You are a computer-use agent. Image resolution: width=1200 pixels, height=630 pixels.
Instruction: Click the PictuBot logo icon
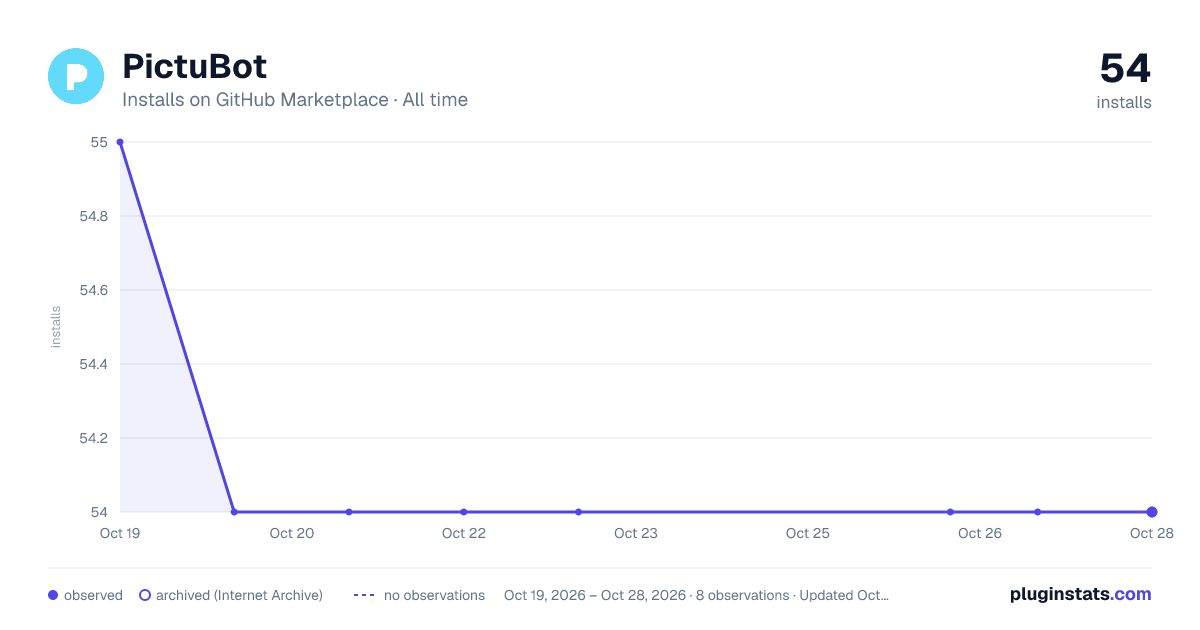click(x=76, y=76)
